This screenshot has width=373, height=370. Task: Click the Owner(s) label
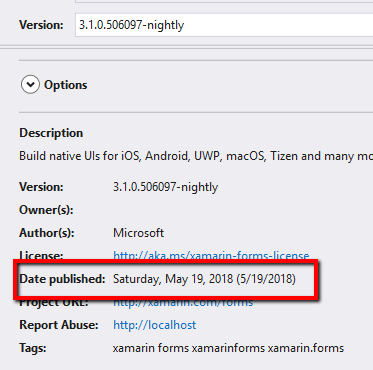coord(46,210)
